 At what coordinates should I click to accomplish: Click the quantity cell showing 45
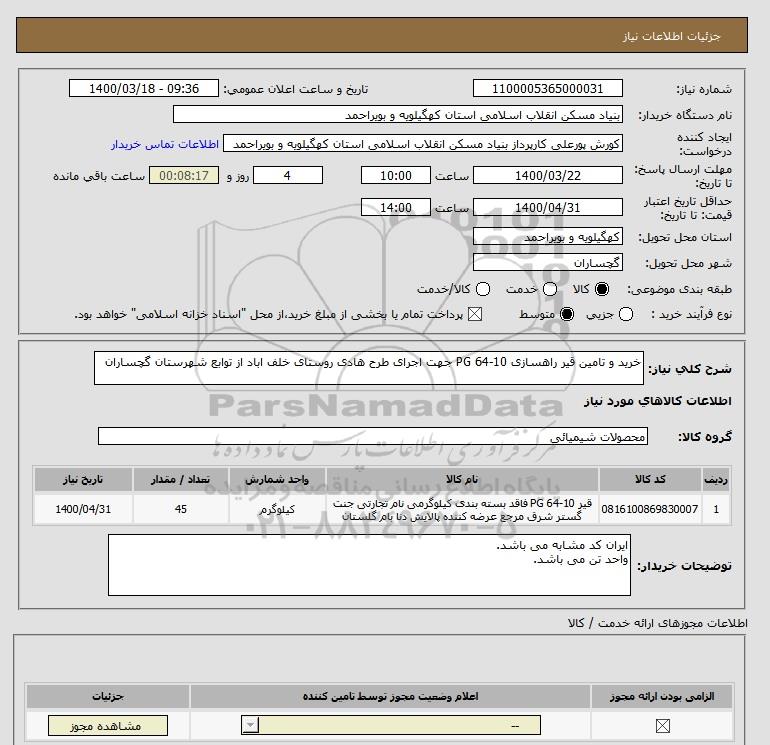pyautogui.click(x=181, y=509)
